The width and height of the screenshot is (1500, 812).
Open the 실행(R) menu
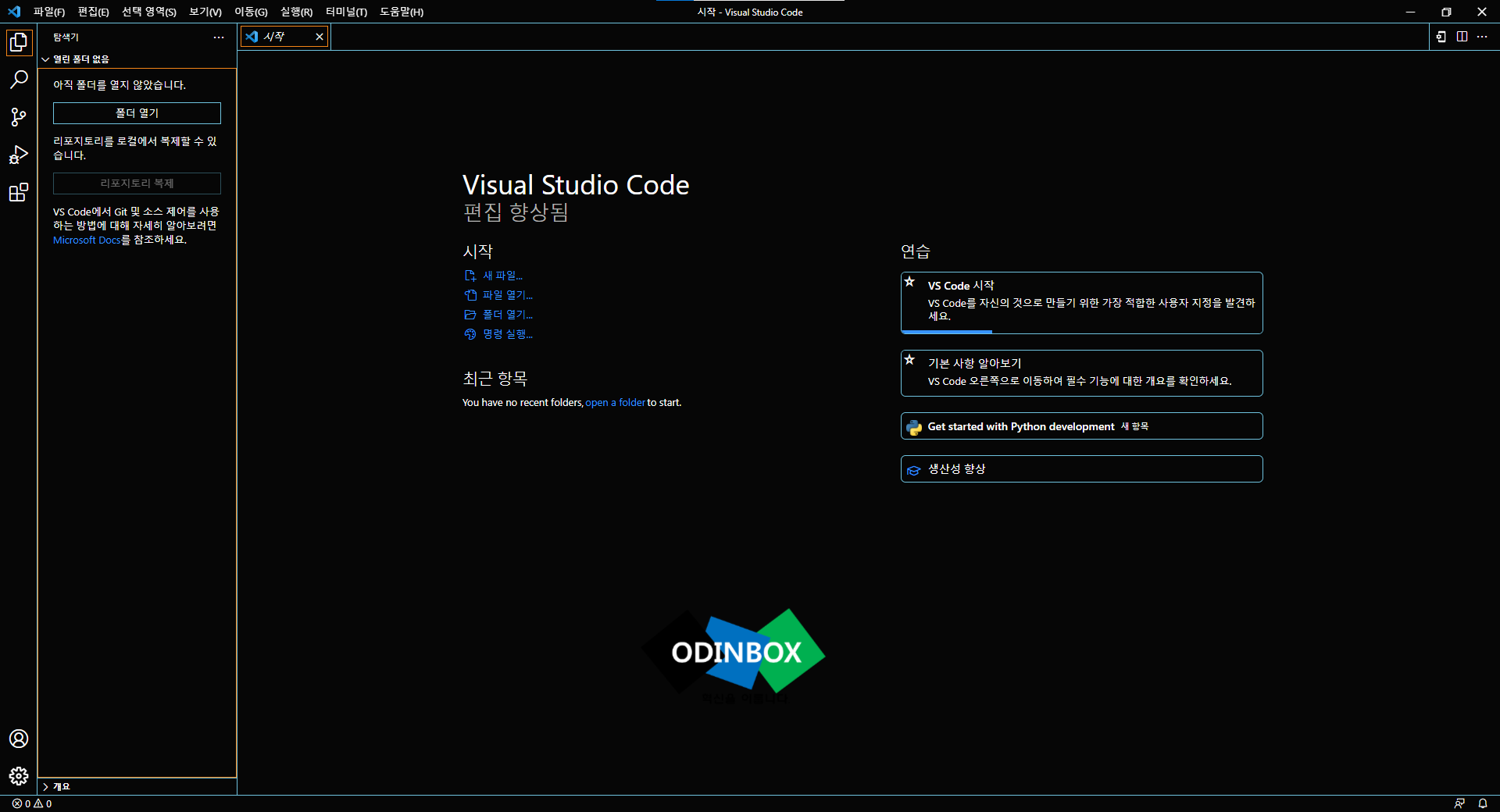[x=296, y=12]
